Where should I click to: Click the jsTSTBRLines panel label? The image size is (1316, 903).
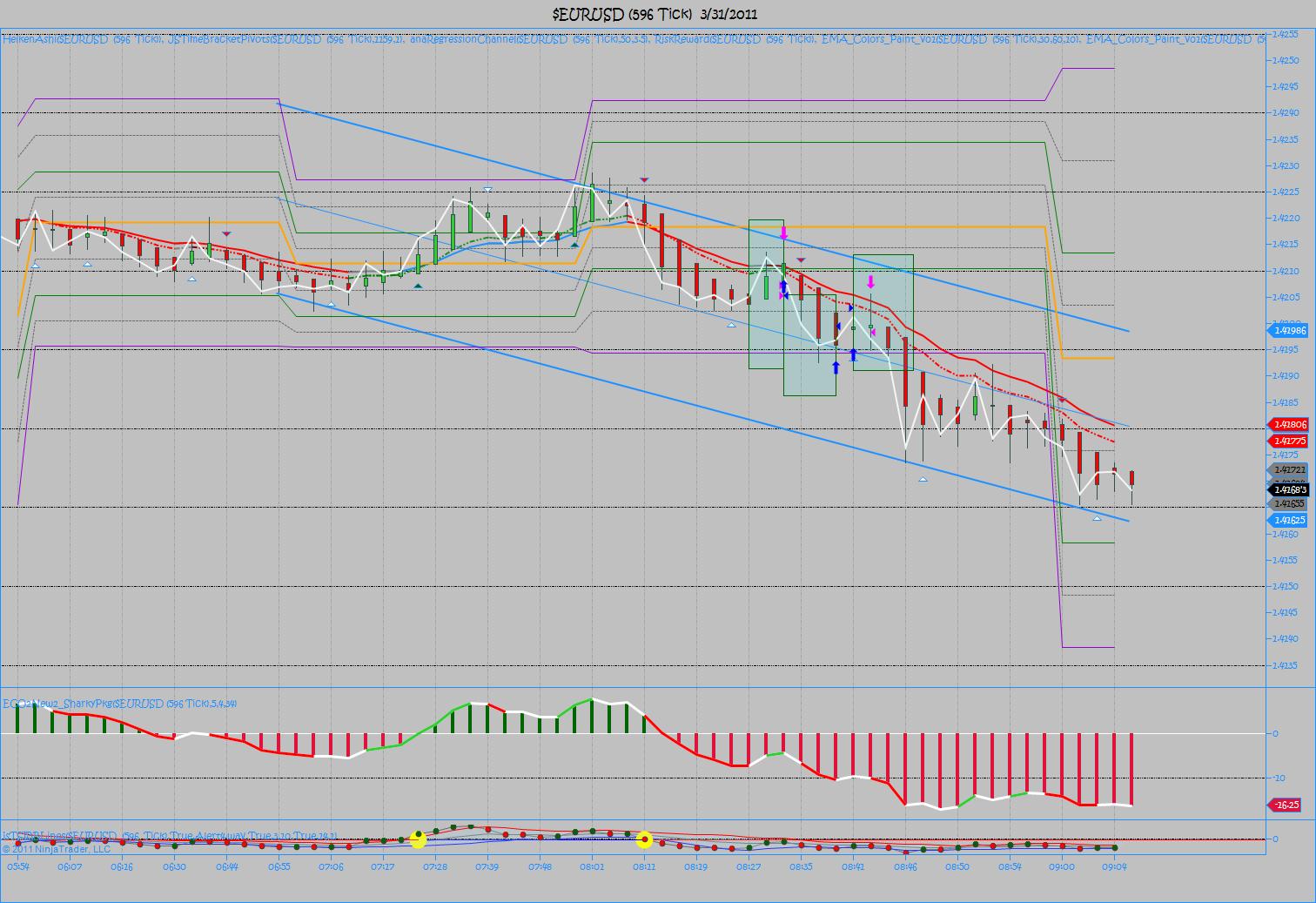click(x=170, y=835)
